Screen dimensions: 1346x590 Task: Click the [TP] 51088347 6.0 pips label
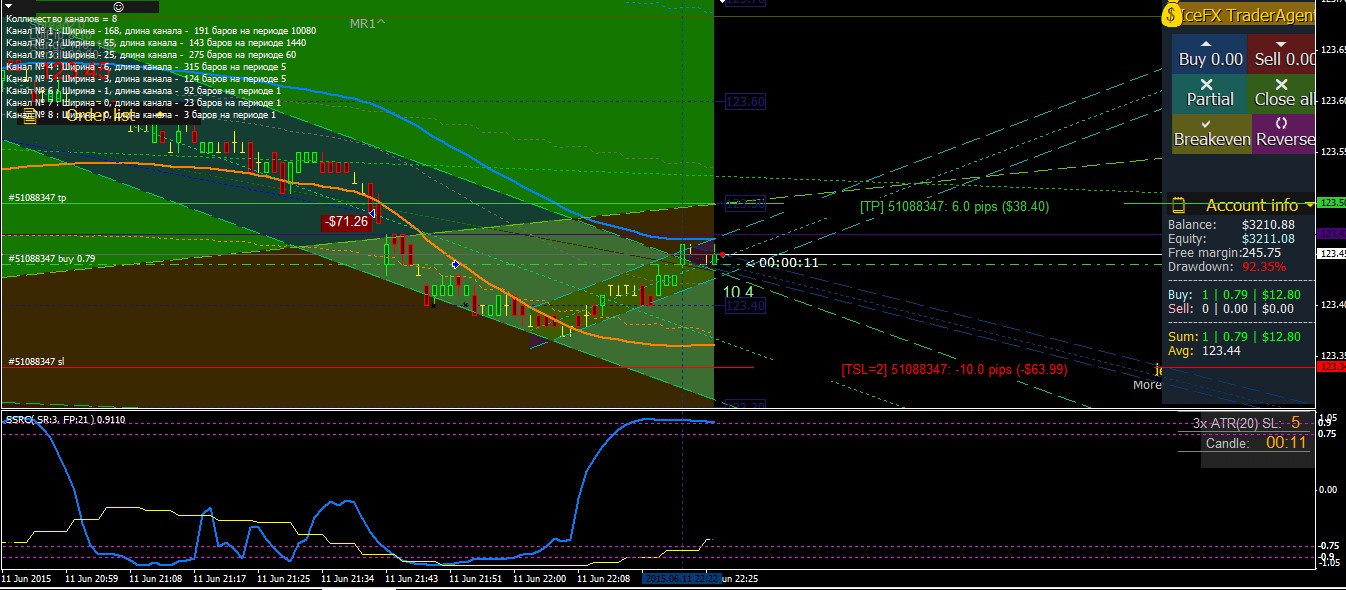click(954, 206)
